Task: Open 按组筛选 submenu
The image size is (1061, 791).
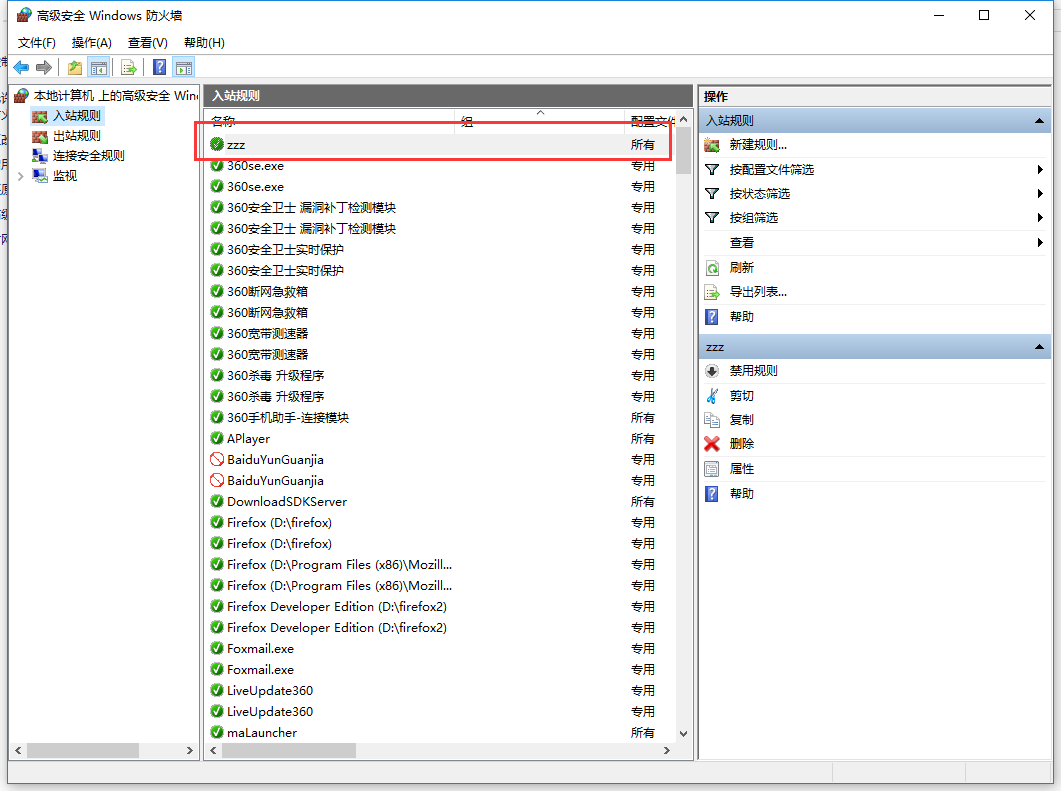Action: [874, 218]
